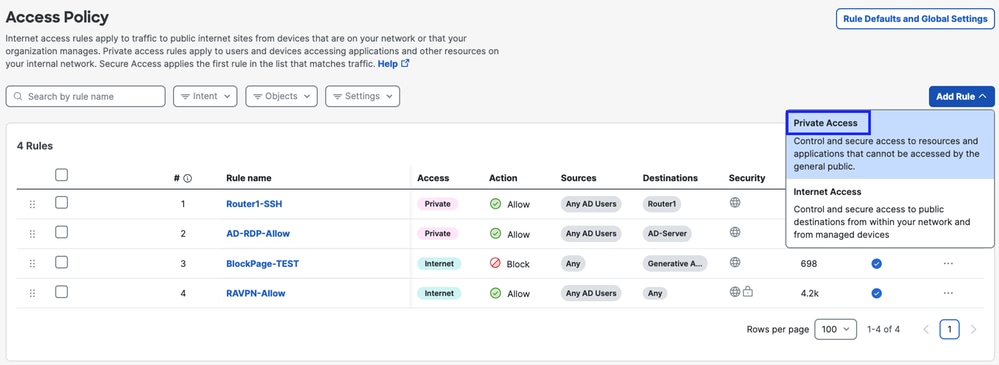
Task: Click Router1 destination chip
Action: 661,204
